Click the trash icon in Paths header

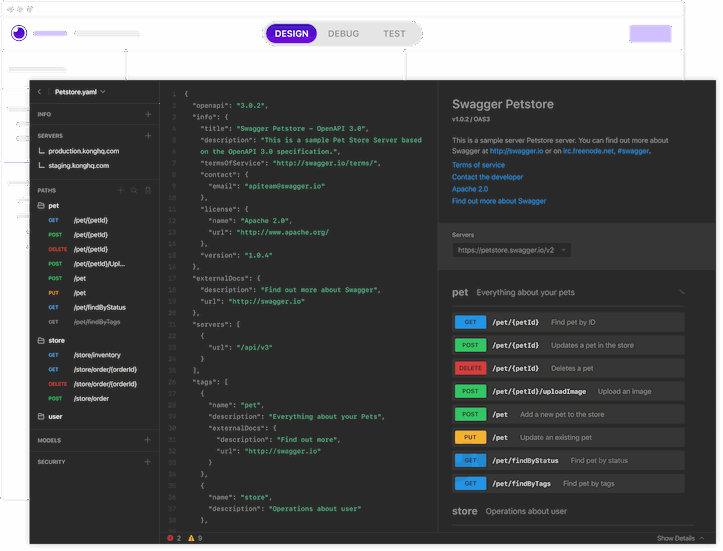148,189
